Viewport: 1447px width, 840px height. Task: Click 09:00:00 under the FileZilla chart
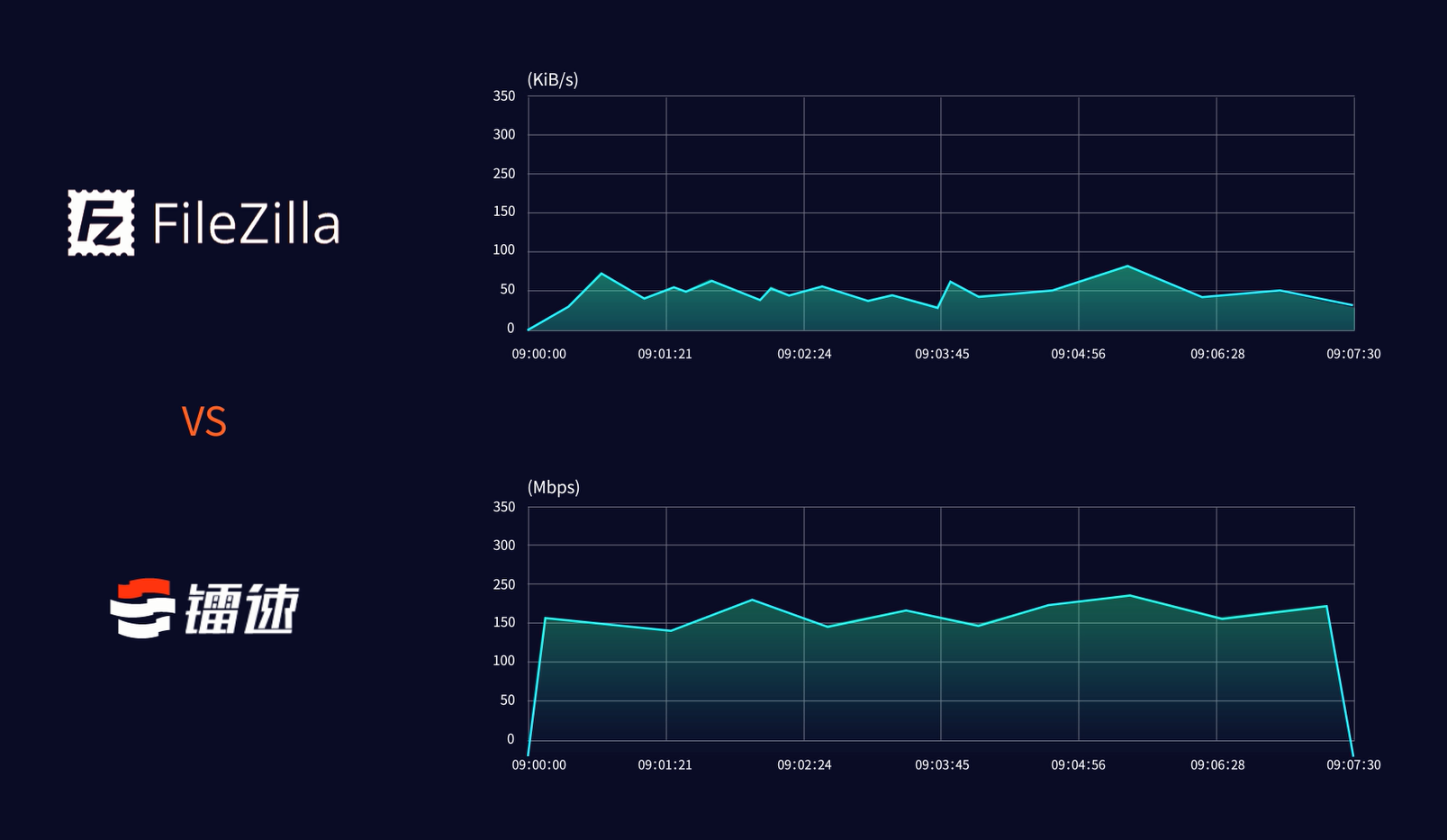pos(539,354)
